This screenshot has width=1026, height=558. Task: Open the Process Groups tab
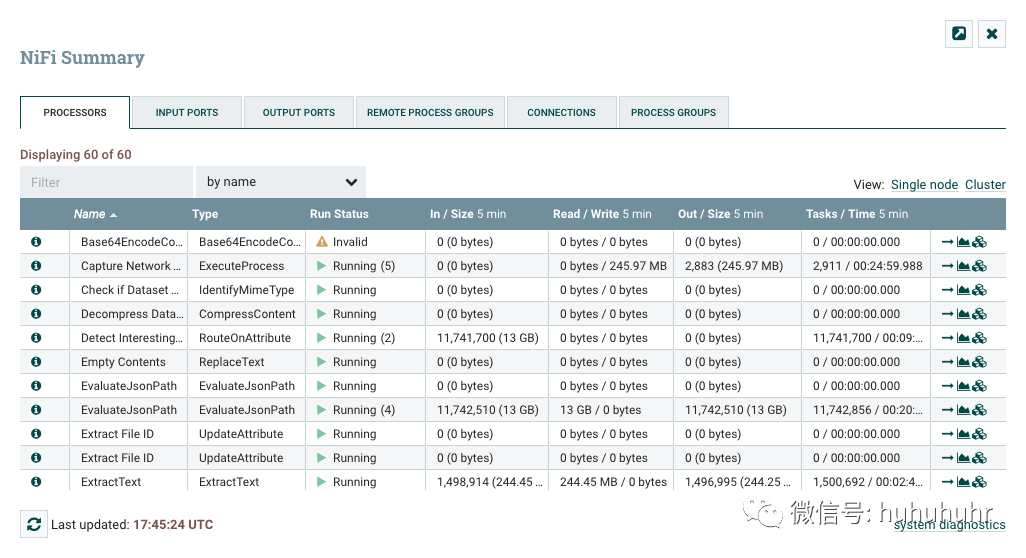[x=673, y=113]
